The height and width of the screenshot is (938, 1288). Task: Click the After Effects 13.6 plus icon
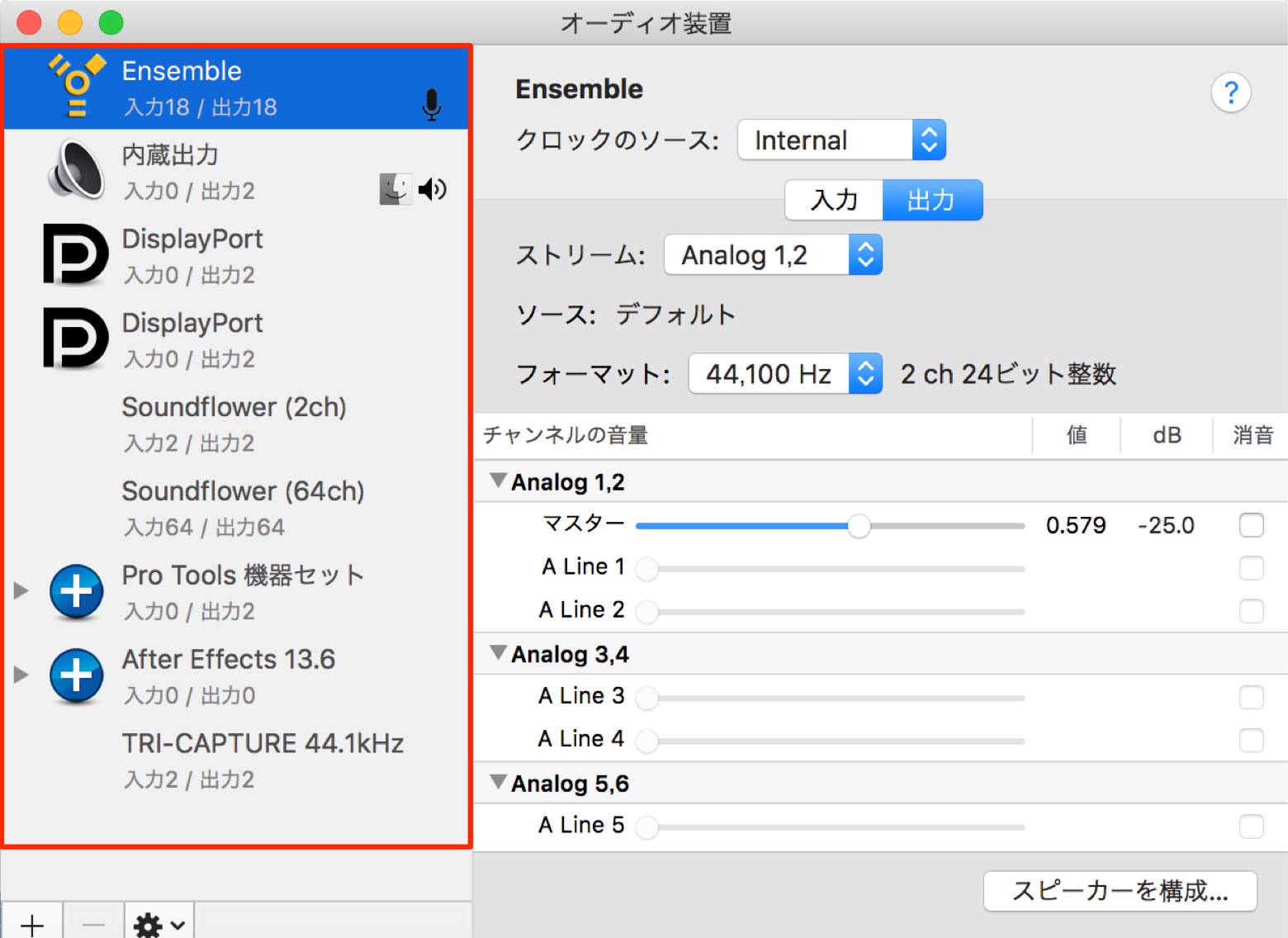point(77,675)
